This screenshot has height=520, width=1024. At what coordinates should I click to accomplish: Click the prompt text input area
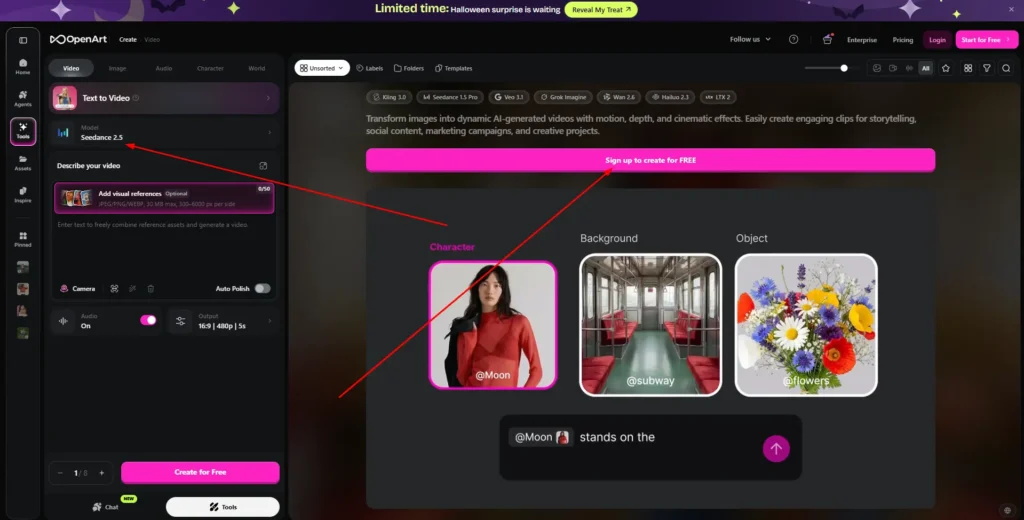pos(163,248)
